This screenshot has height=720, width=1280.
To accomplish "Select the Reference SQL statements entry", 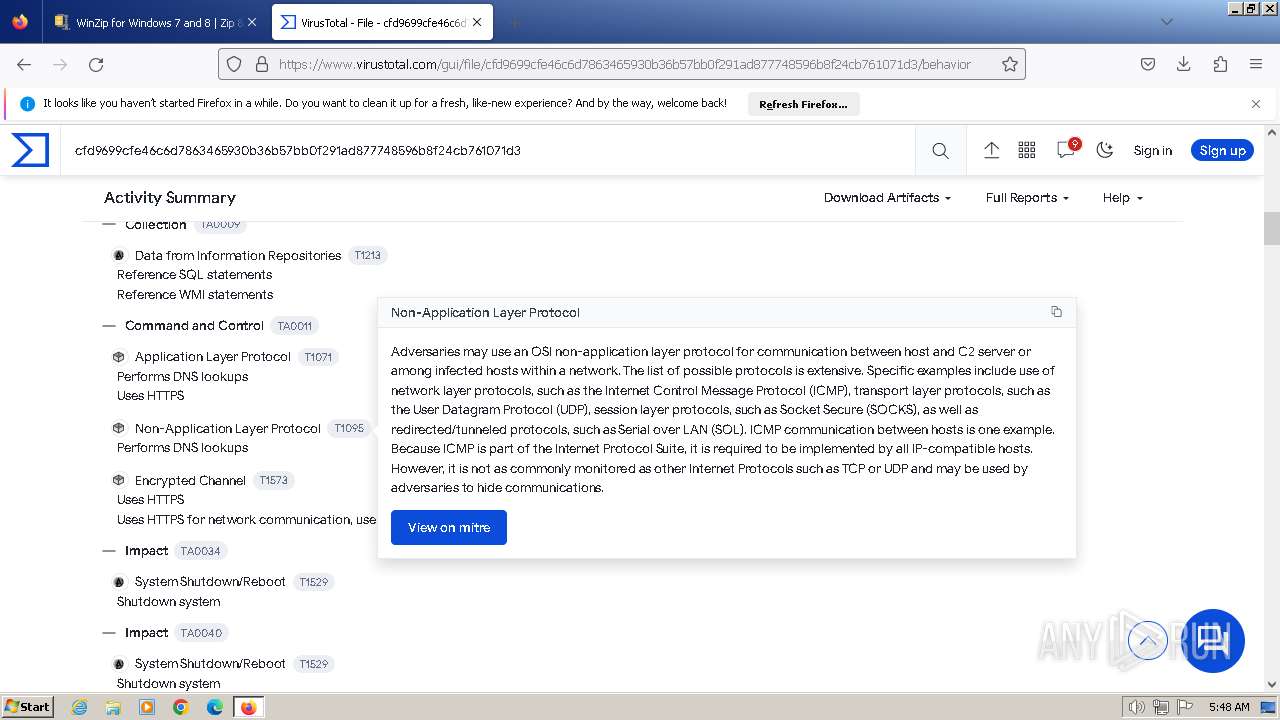I will coord(194,275).
